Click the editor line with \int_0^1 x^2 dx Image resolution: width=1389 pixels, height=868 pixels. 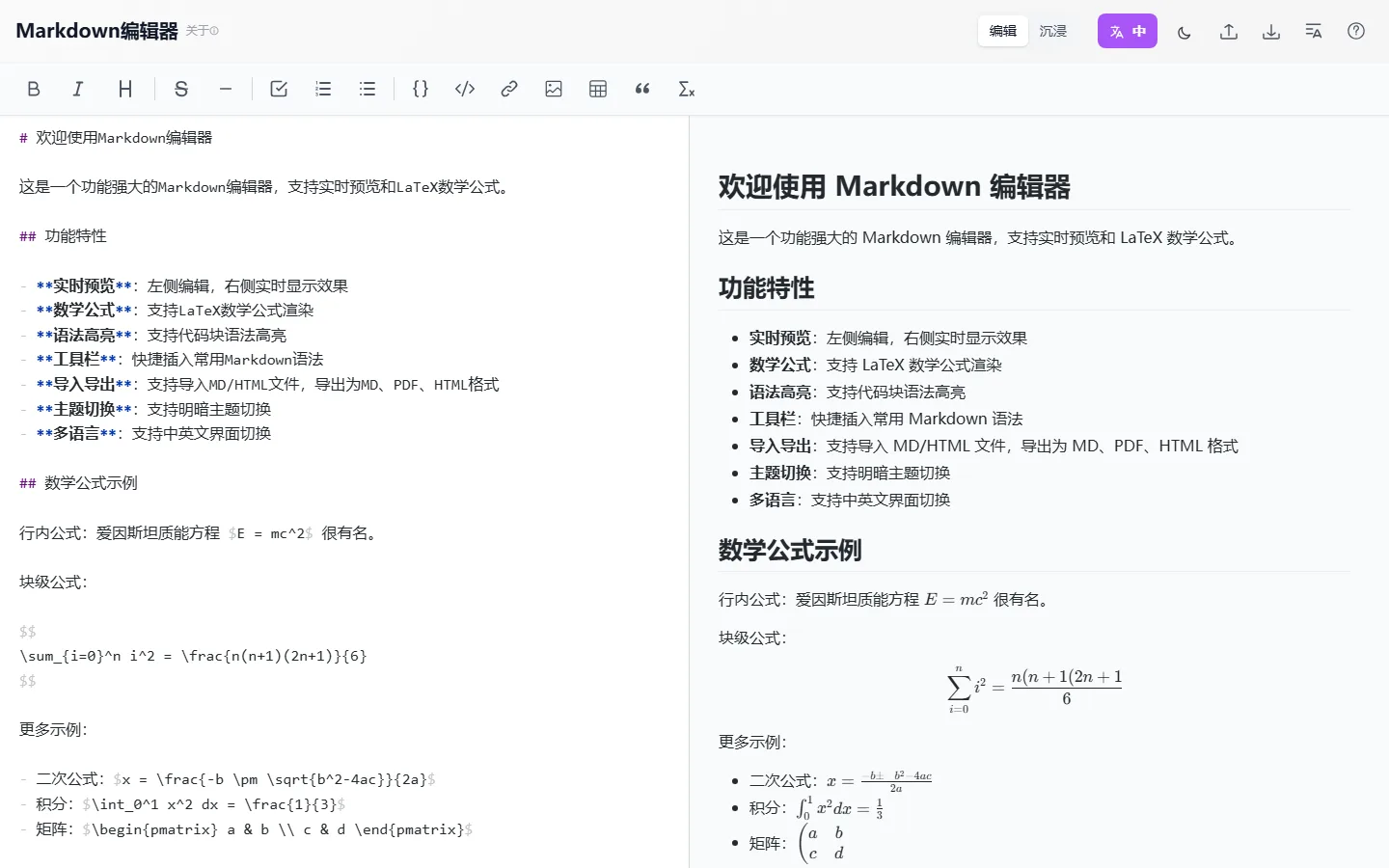click(x=183, y=803)
